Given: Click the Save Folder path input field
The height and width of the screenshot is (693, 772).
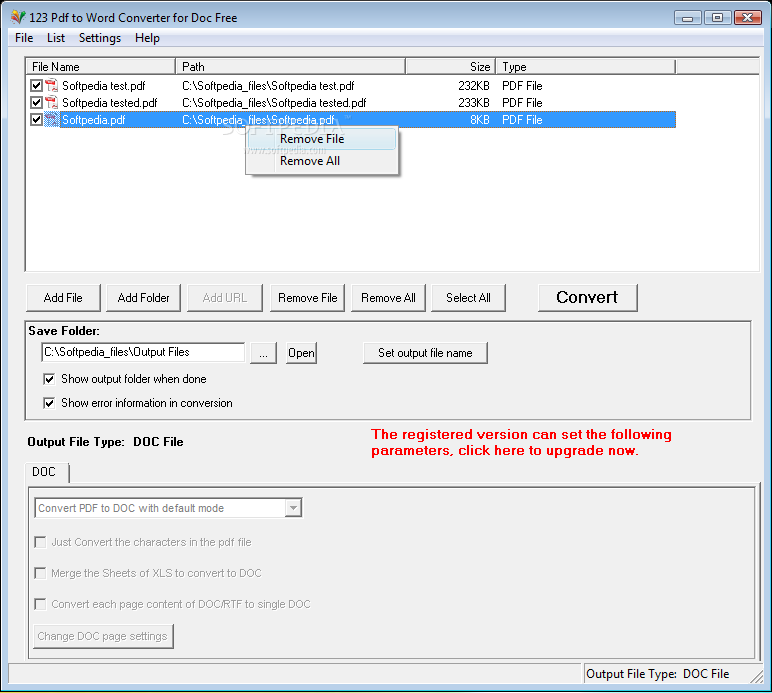Looking at the screenshot, I should pyautogui.click(x=143, y=352).
